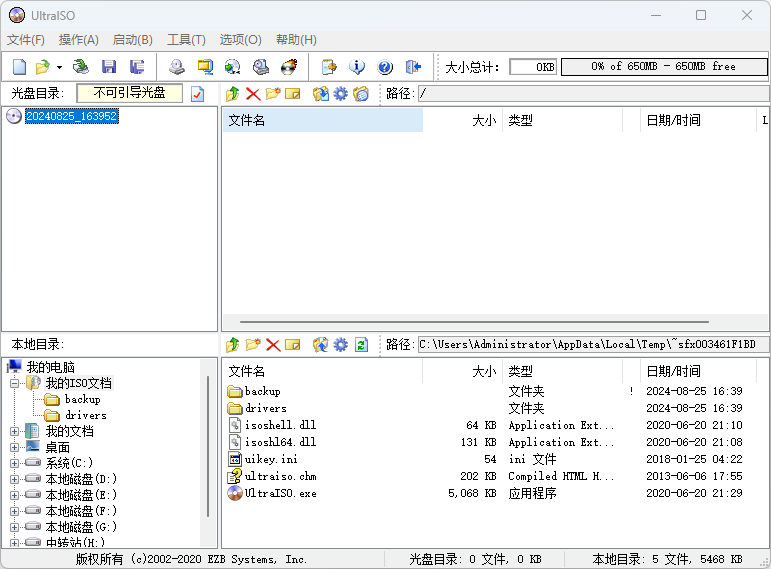Click the 650MB capacity progress bar
The height and width of the screenshot is (569, 771).
pyautogui.click(x=664, y=66)
